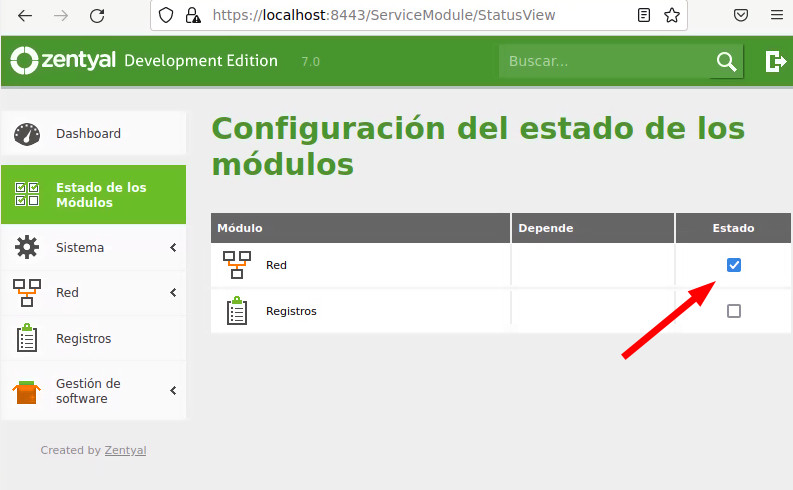Click the page title Configuración del estado
Screen dimensions: 793x490
478,146
